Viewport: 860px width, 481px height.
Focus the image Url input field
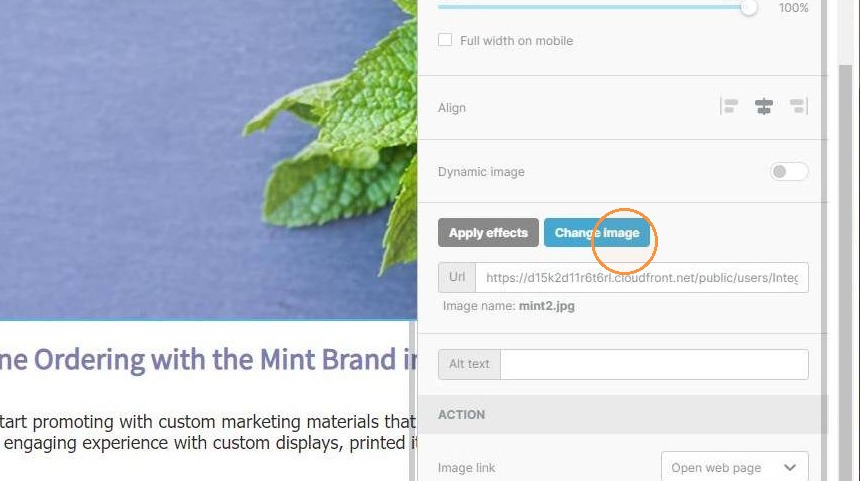click(641, 278)
